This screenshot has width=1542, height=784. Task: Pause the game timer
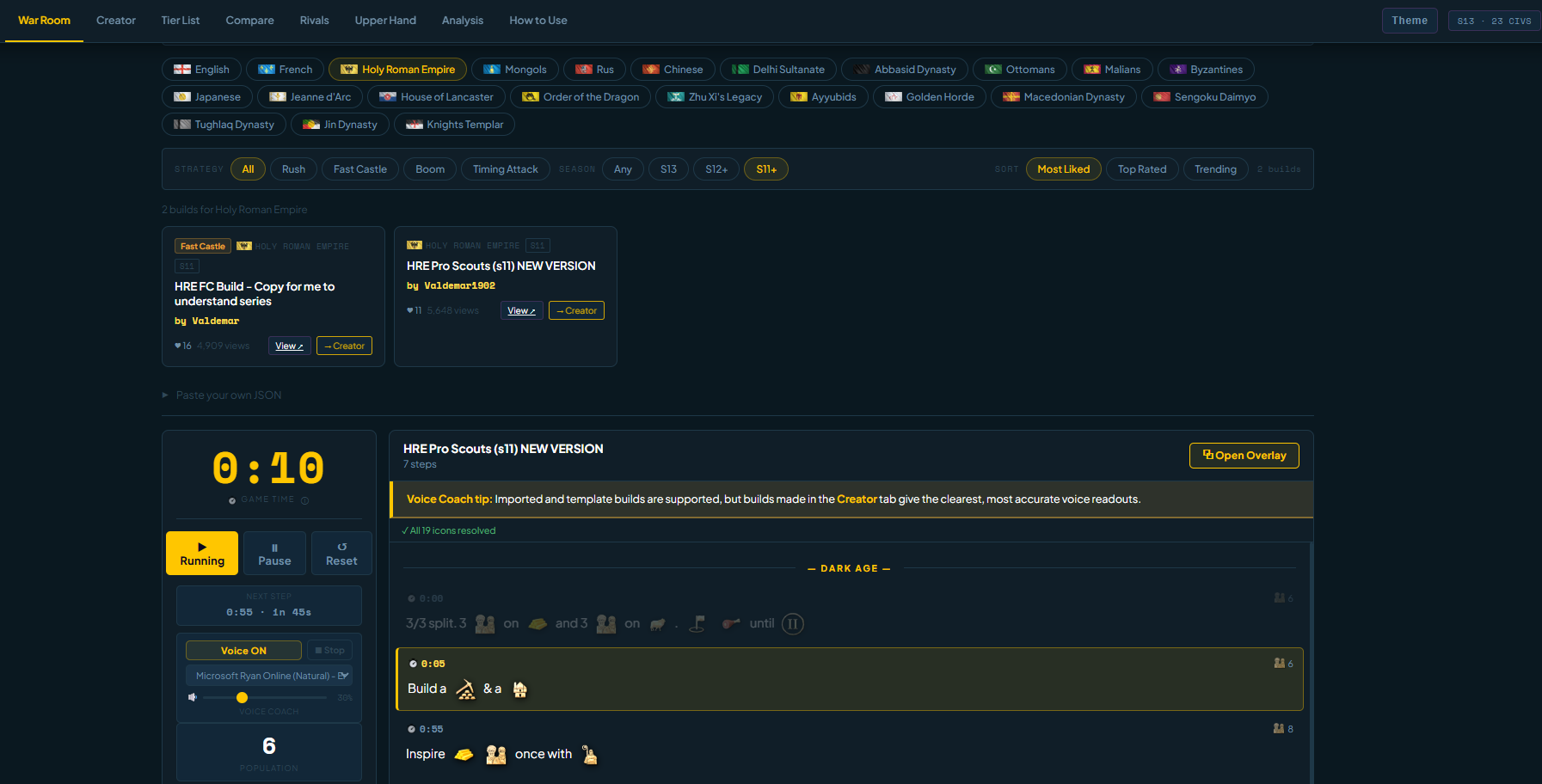click(274, 553)
